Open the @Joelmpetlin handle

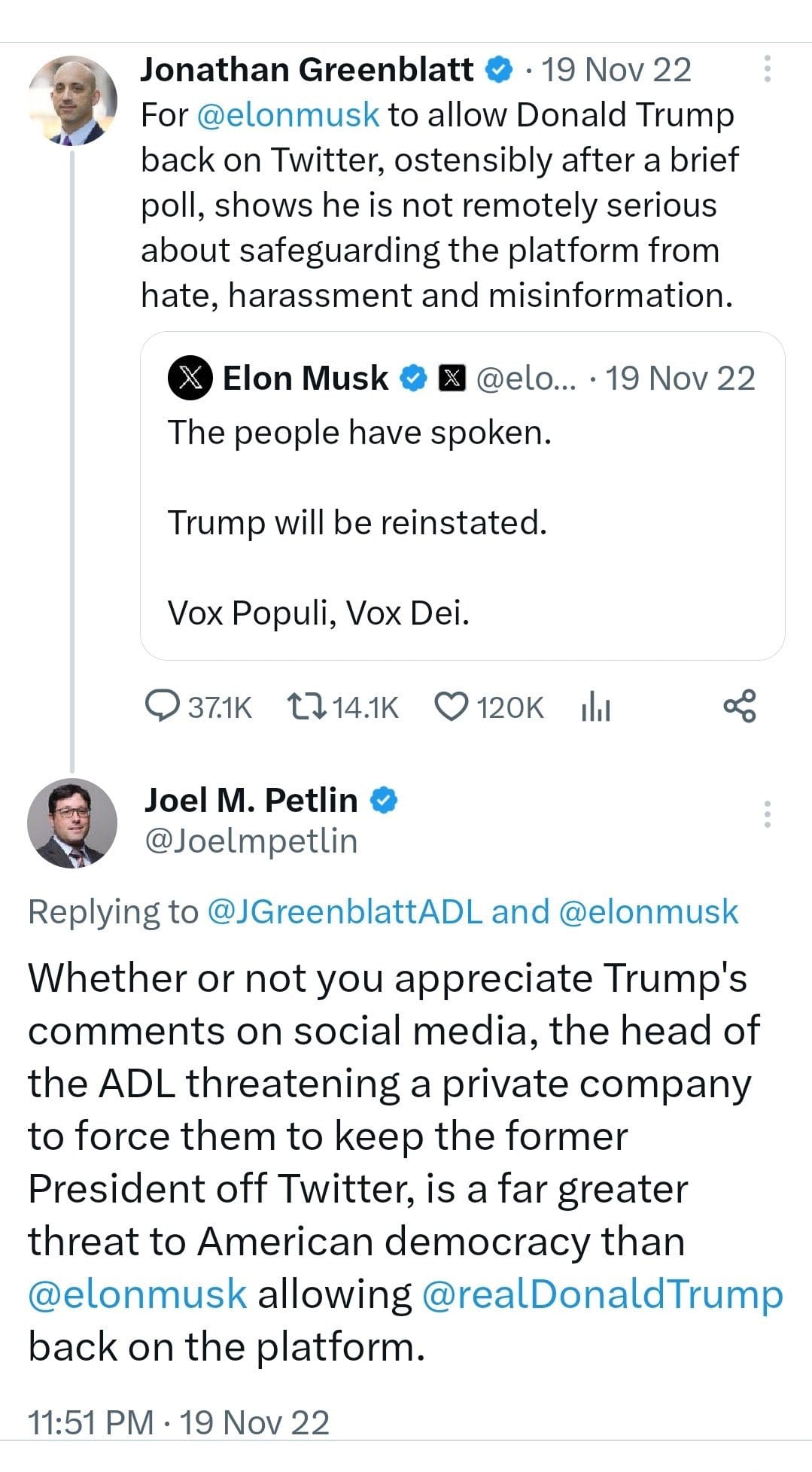[x=251, y=841]
